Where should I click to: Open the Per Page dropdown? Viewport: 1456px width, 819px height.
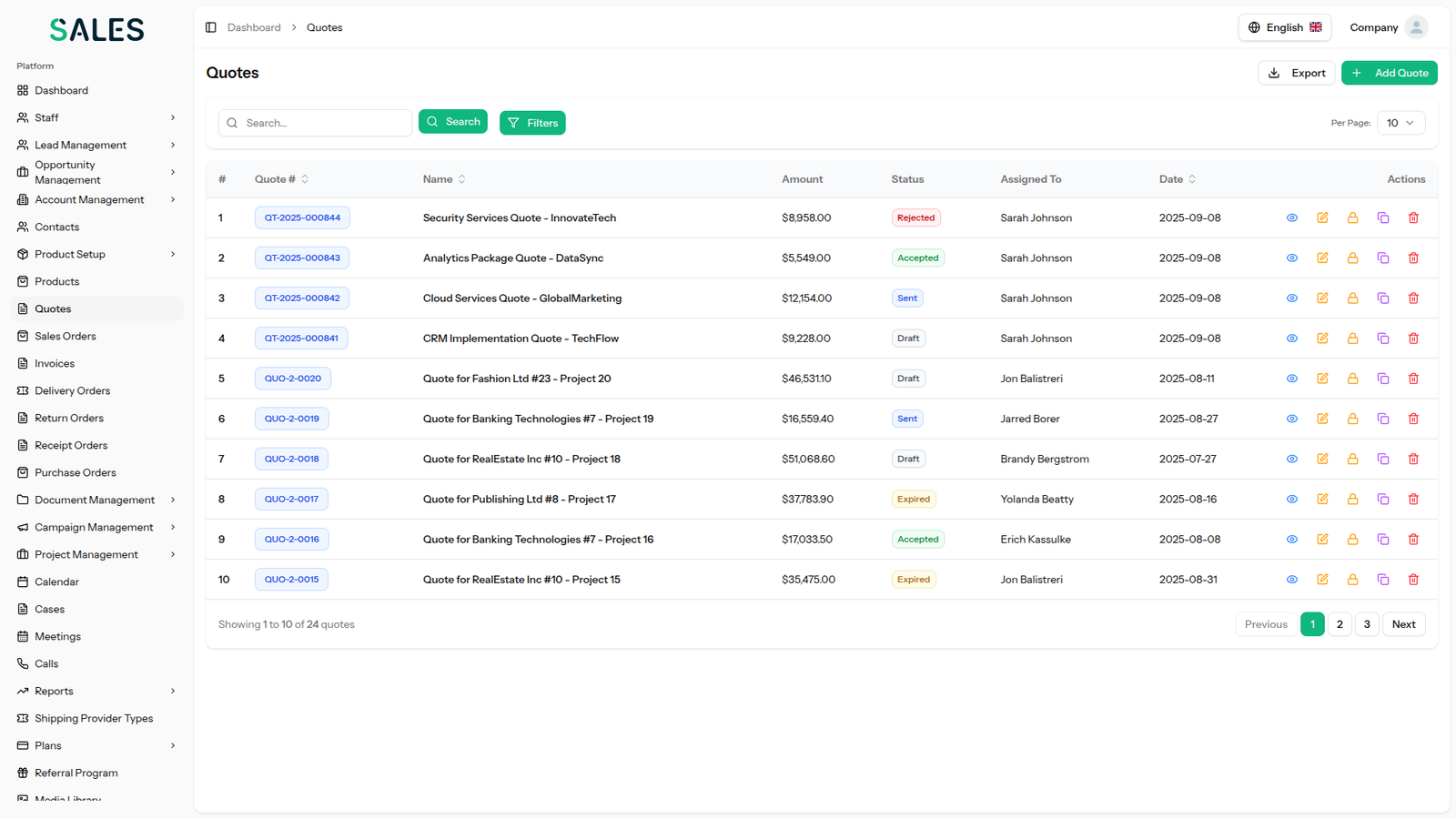click(x=1400, y=123)
